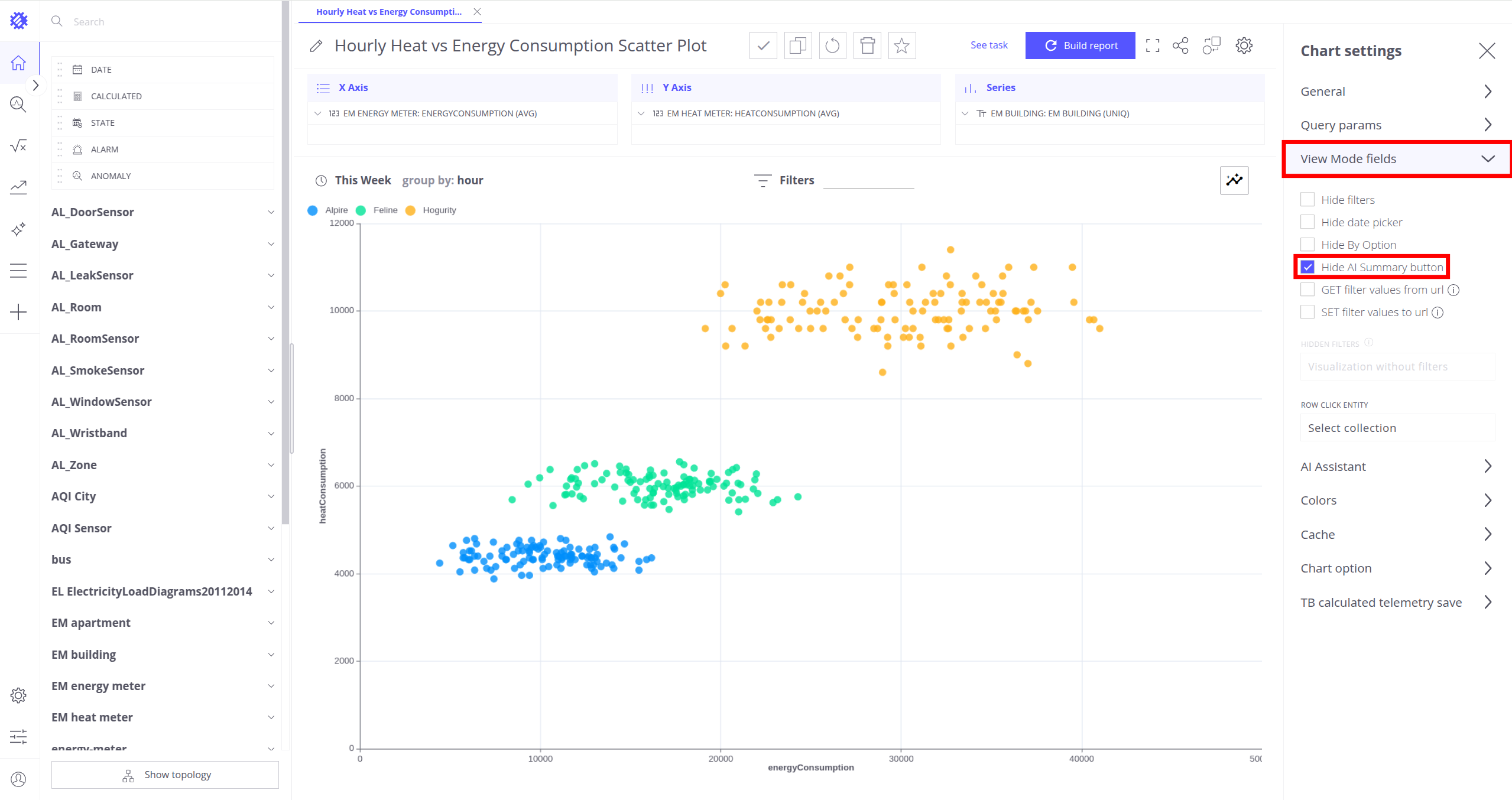Check Hide date picker option
1512x800 pixels.
(x=1307, y=222)
